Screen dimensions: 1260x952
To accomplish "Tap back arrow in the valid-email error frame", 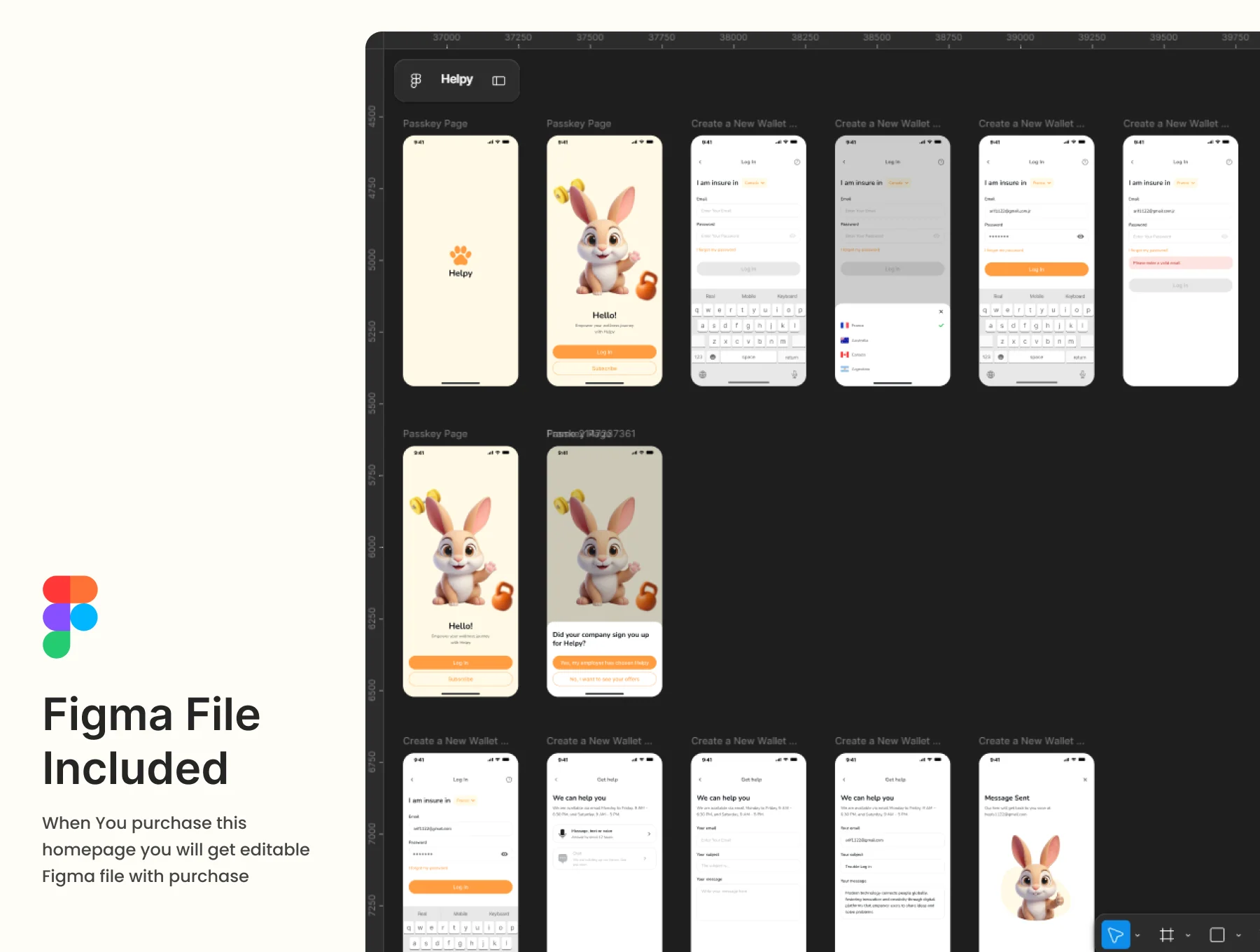I will pyautogui.click(x=1132, y=162).
